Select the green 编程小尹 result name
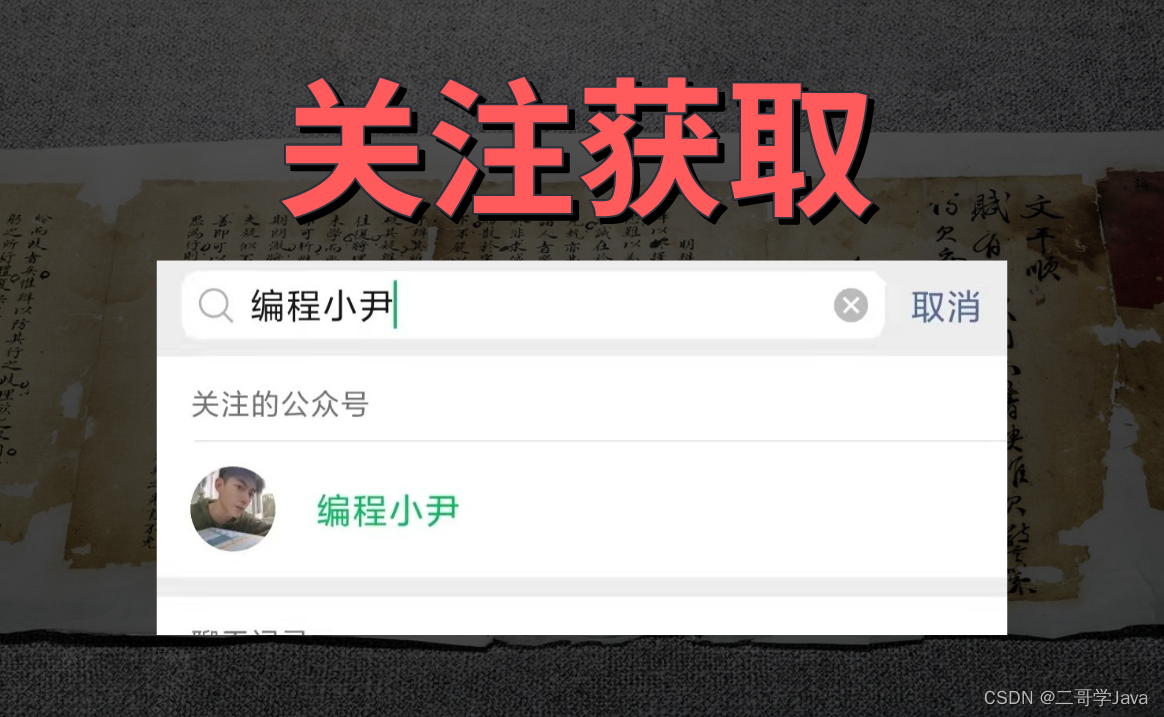 388,511
